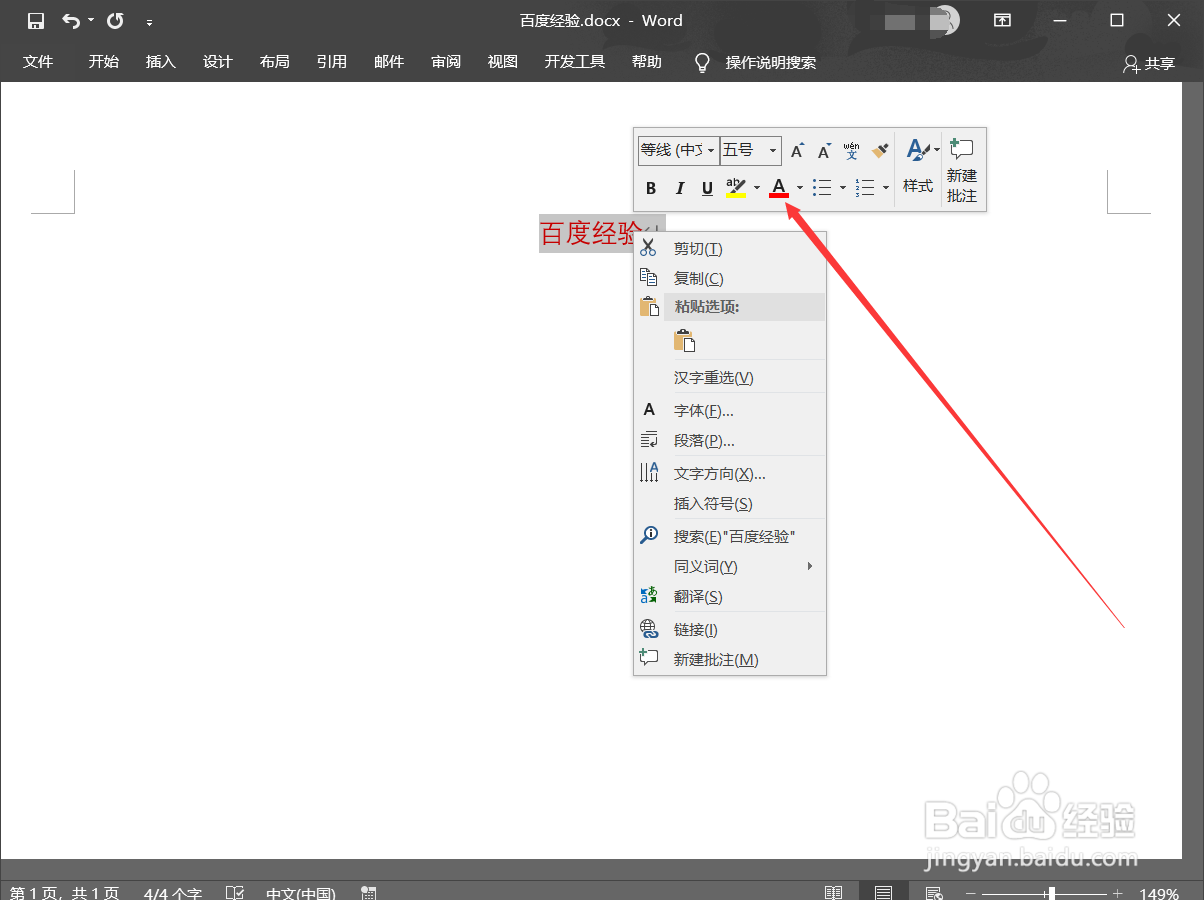Image resolution: width=1204 pixels, height=900 pixels.
Task: Click the Redo/Repeat icon
Action: pyautogui.click(x=116, y=21)
